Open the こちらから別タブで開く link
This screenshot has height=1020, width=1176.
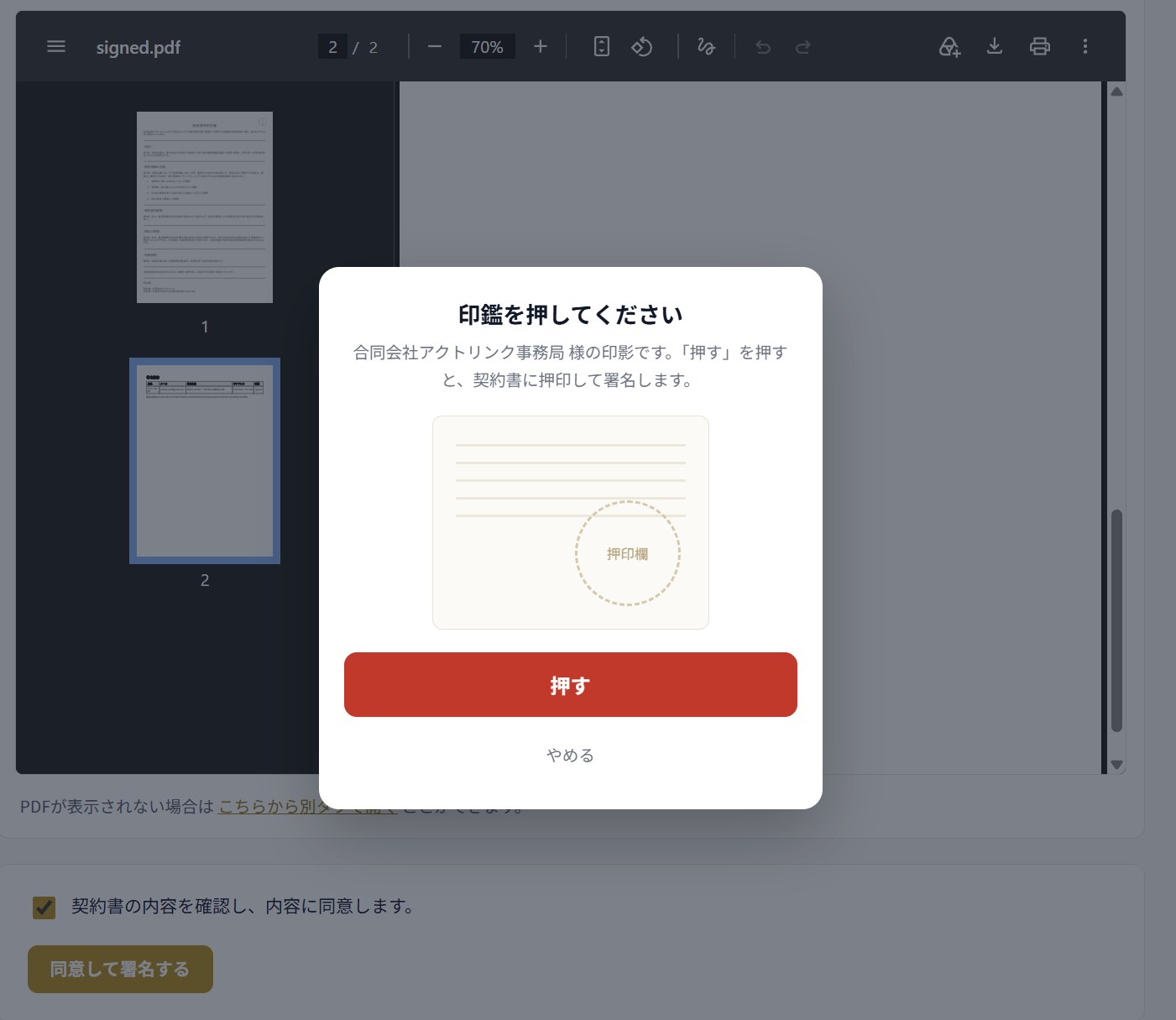[307, 807]
